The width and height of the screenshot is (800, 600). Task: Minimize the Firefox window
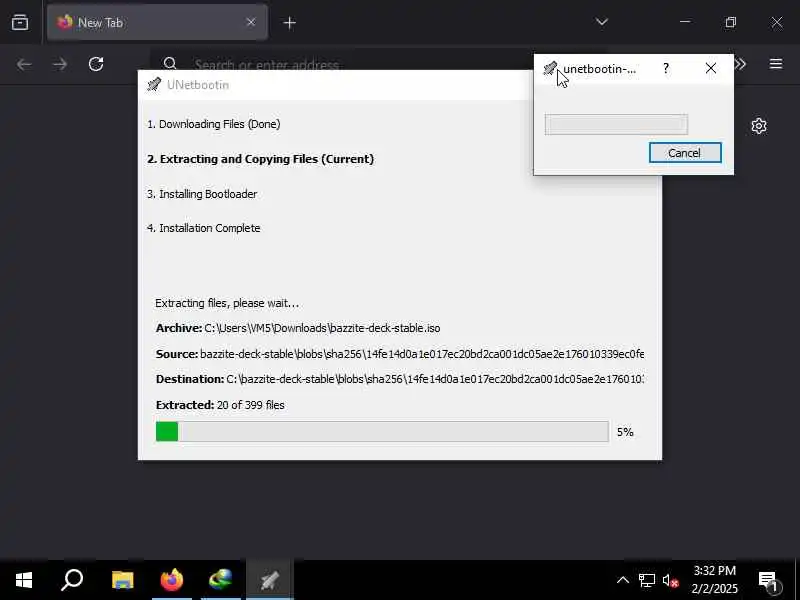[685, 22]
